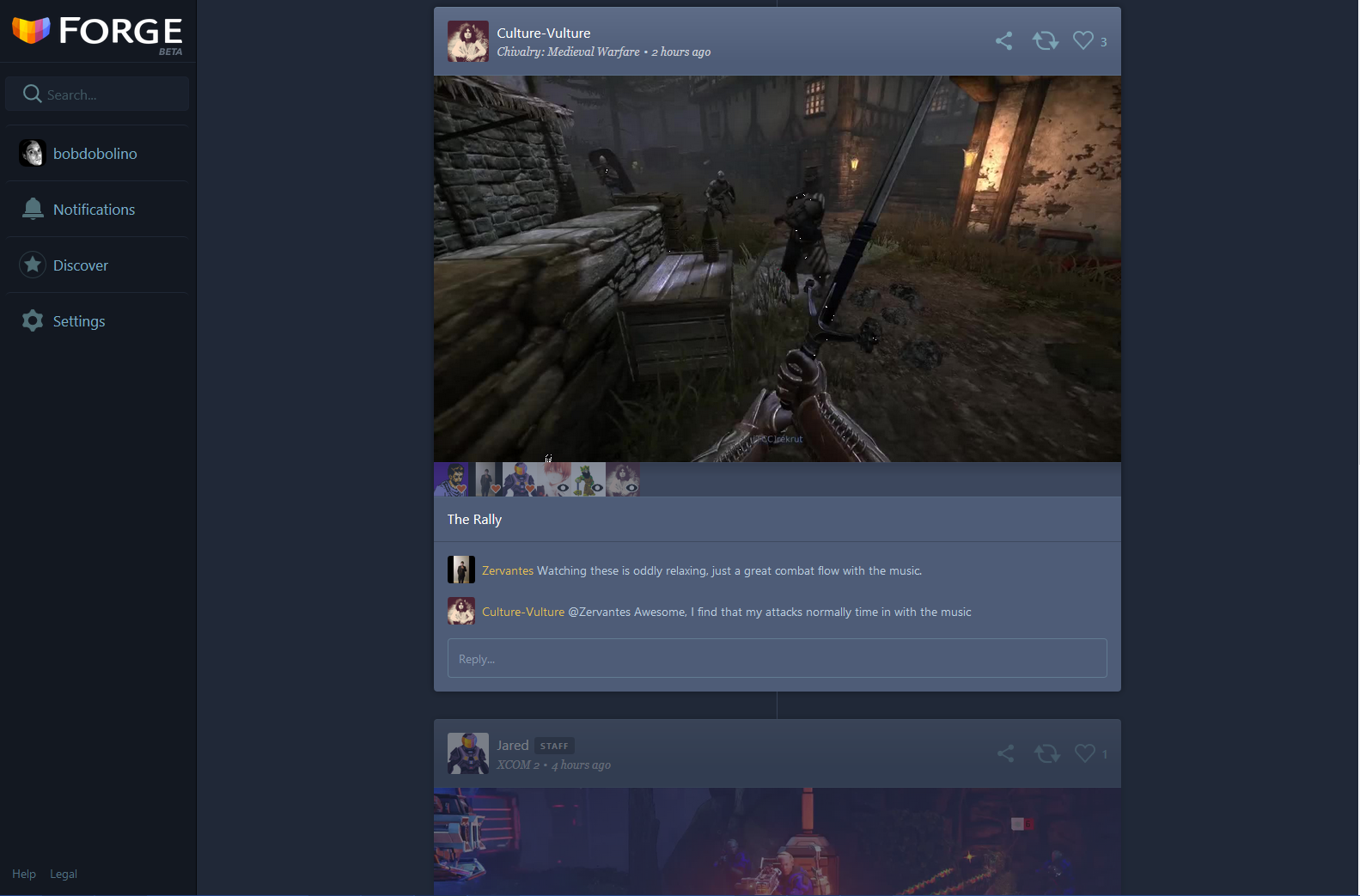The width and height of the screenshot is (1360, 896).
Task: Share the Culture-Vulture post
Action: tap(1003, 41)
